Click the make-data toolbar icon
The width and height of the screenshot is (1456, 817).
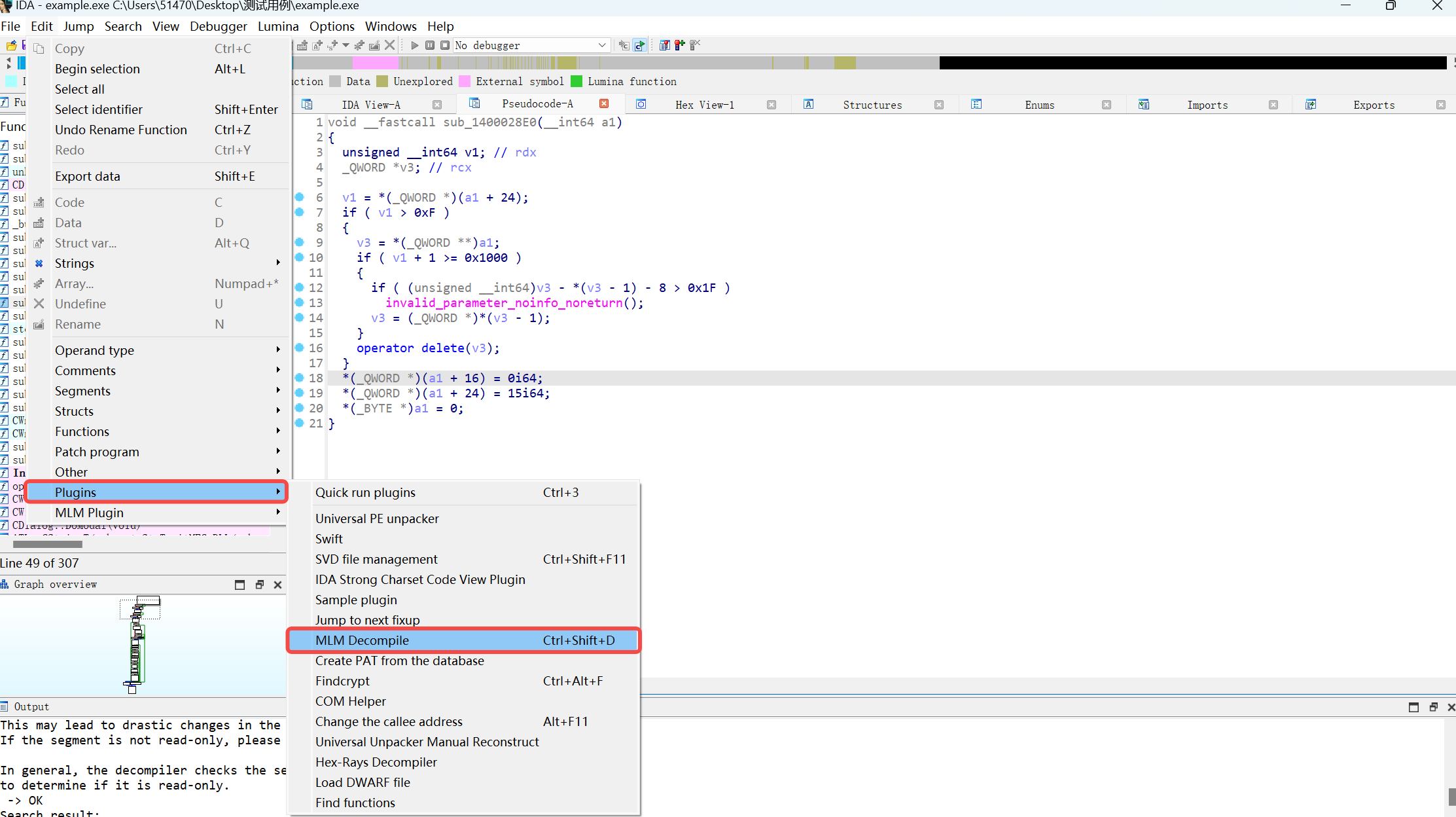pyautogui.click(x=302, y=45)
